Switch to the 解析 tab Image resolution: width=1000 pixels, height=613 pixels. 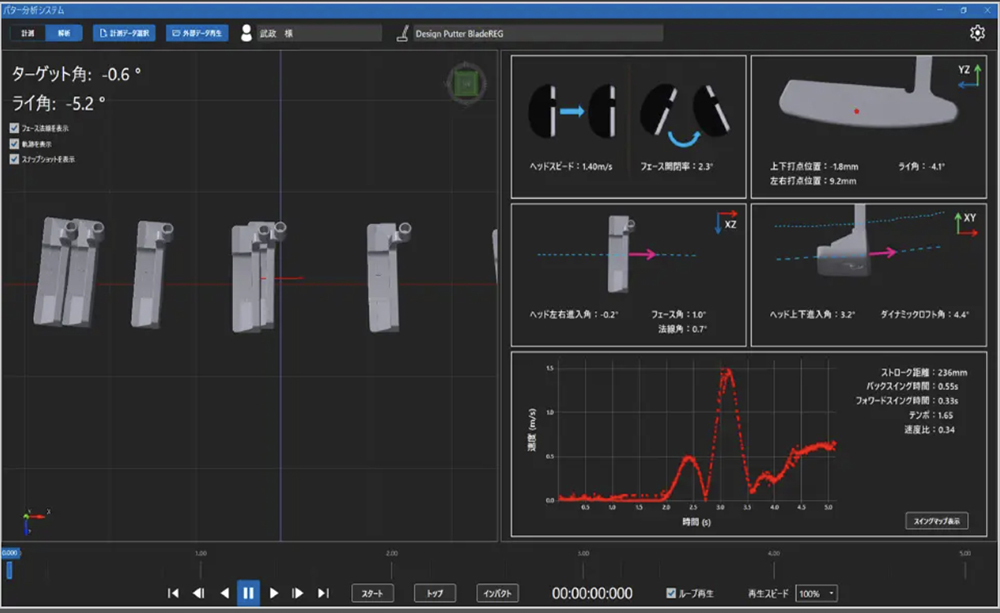click(x=63, y=33)
